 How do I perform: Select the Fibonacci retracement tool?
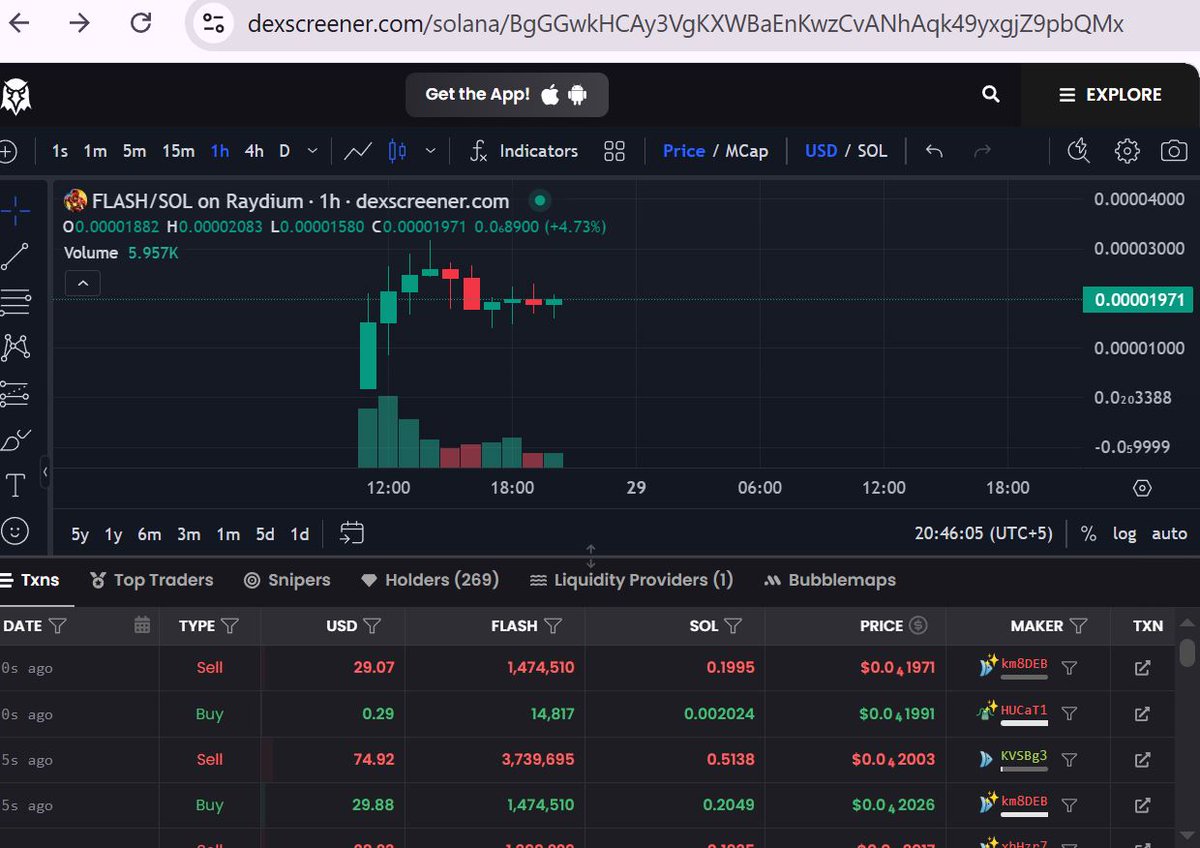(x=15, y=302)
